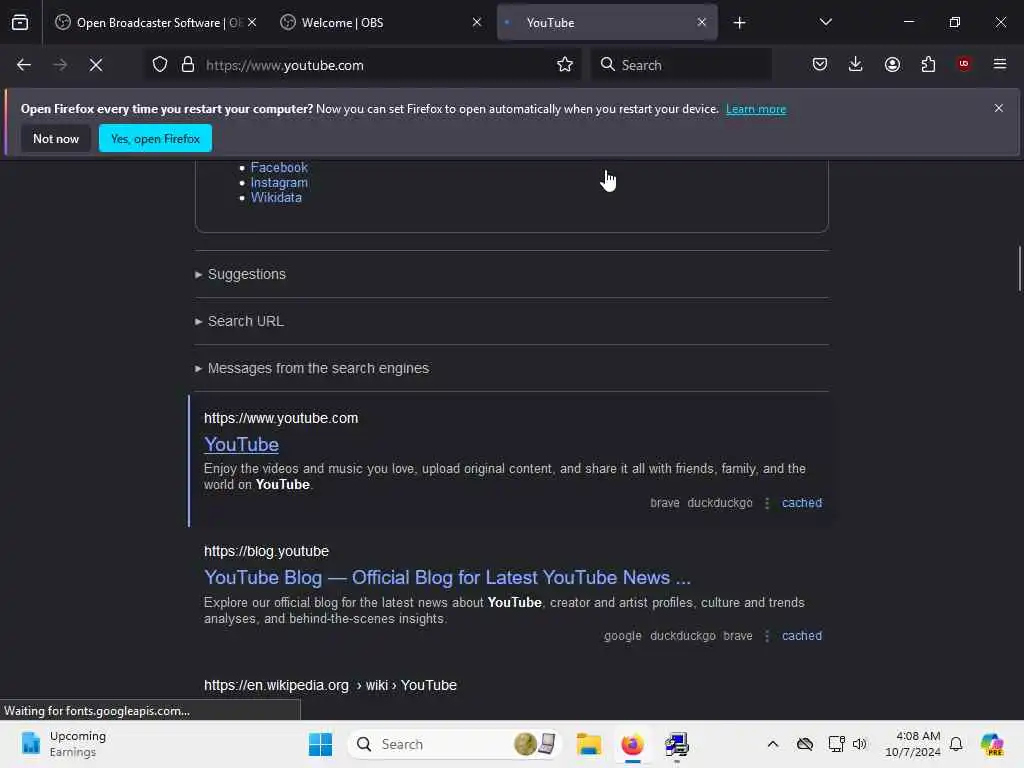Click the network display tray icon
The height and width of the screenshot is (768, 1024).
836,744
